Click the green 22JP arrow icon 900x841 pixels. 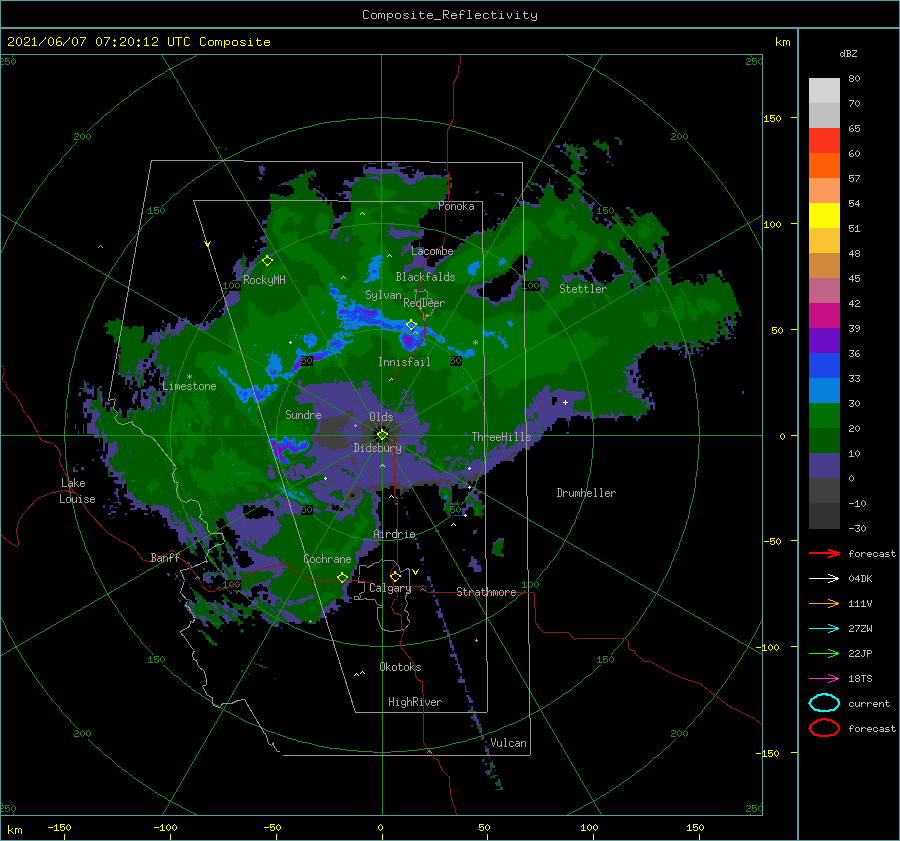coord(824,653)
